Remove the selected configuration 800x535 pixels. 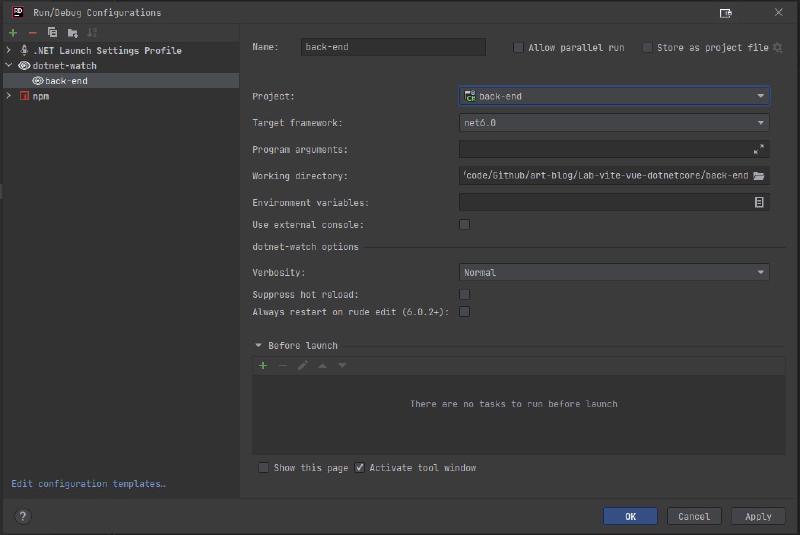point(32,33)
